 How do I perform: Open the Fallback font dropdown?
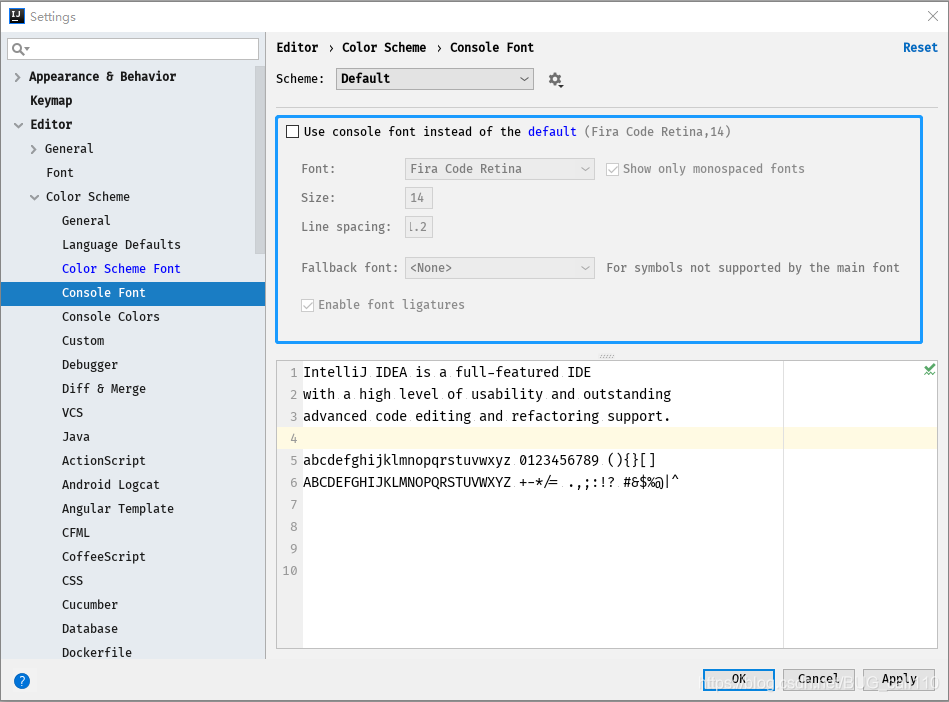click(499, 268)
